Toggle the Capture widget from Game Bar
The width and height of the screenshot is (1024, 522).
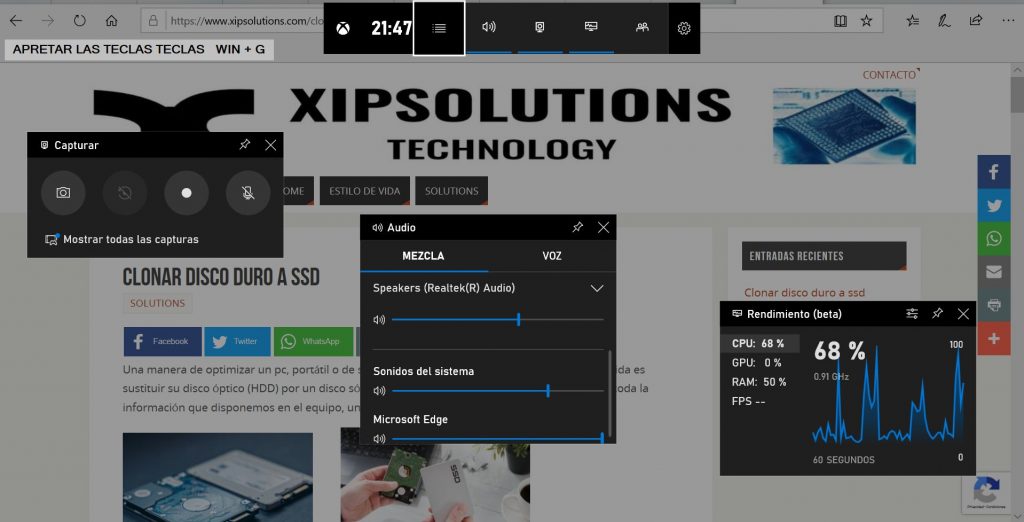(539, 27)
